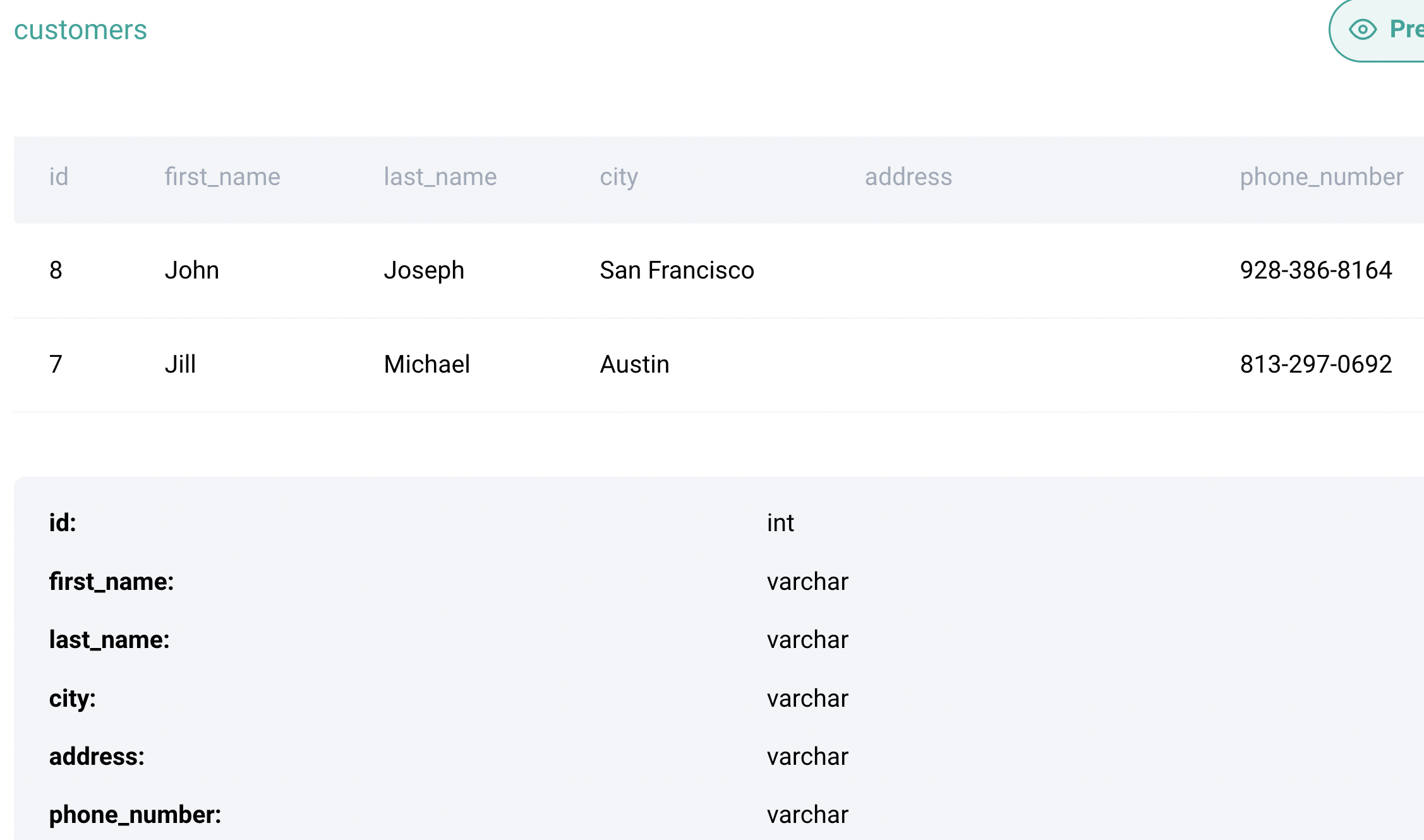
Task: Select the address column header
Action: pyautogui.click(x=908, y=177)
